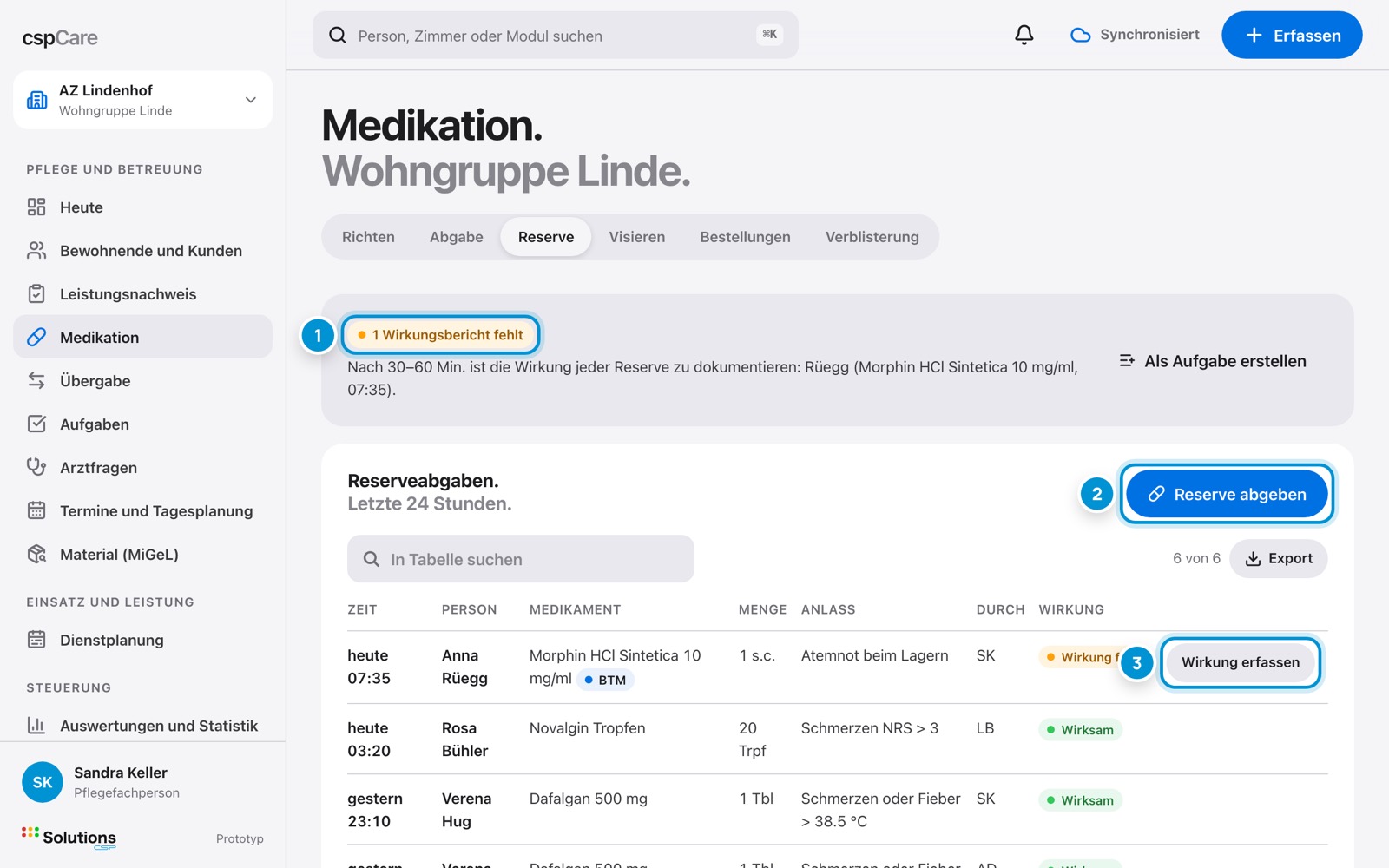Click the Dafalgan 500 mg cell at 23:10
The image size is (1389, 868).
pos(589,799)
